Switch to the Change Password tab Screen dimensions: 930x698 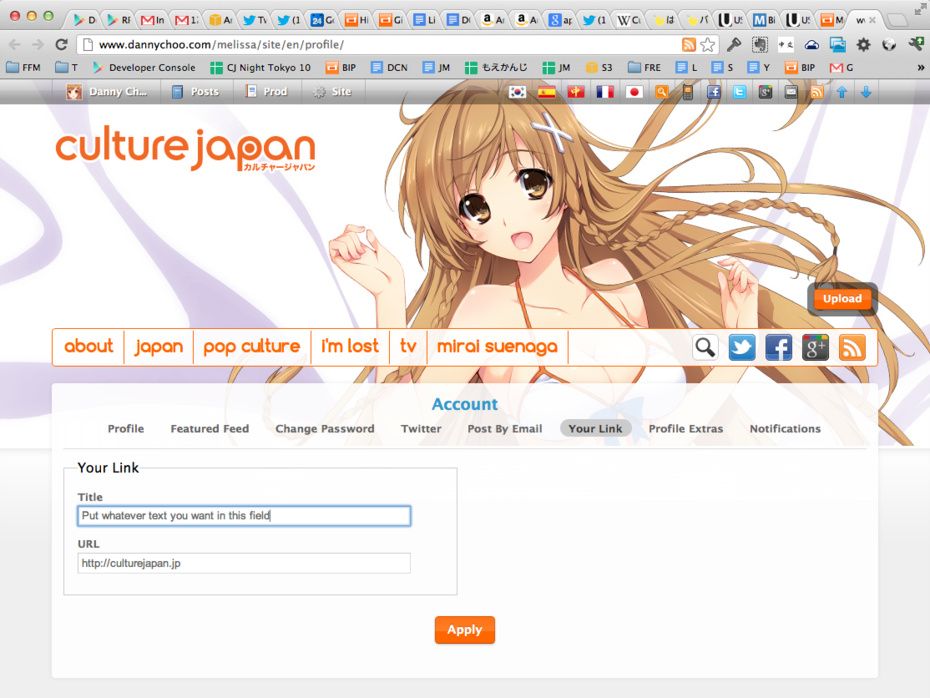coord(324,429)
